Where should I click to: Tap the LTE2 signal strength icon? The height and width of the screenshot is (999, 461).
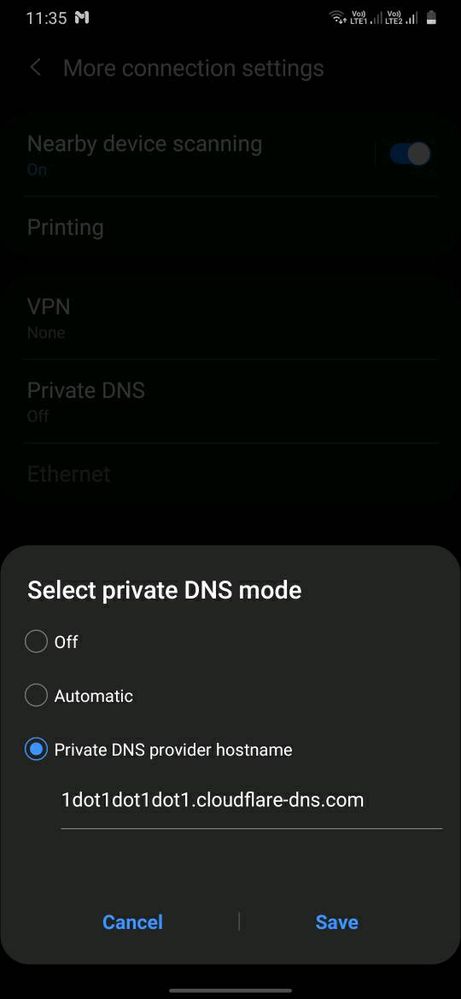pyautogui.click(x=402, y=18)
